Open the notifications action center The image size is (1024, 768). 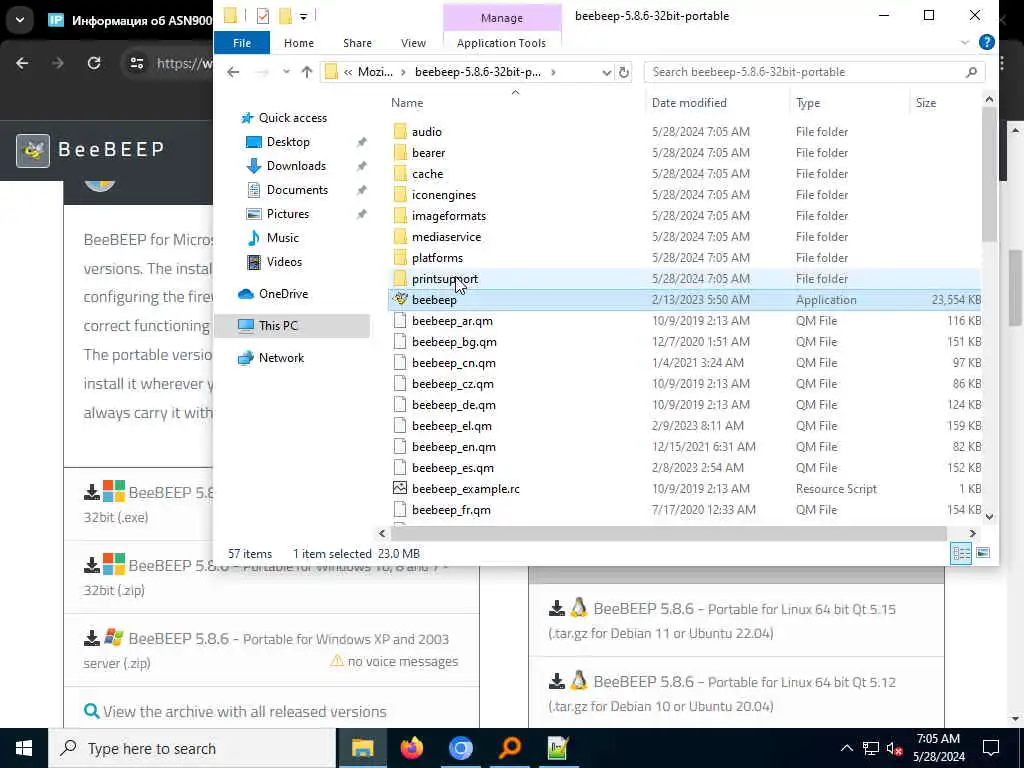point(991,748)
